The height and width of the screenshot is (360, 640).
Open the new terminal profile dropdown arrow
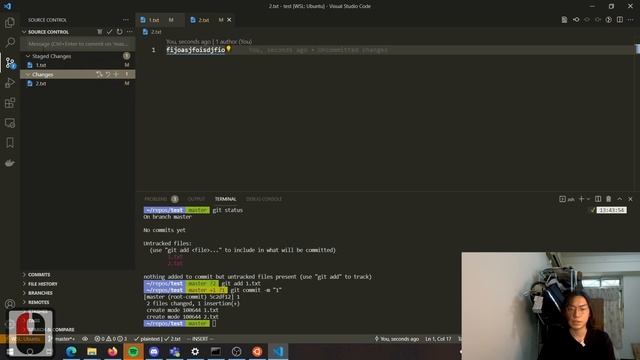coord(588,199)
